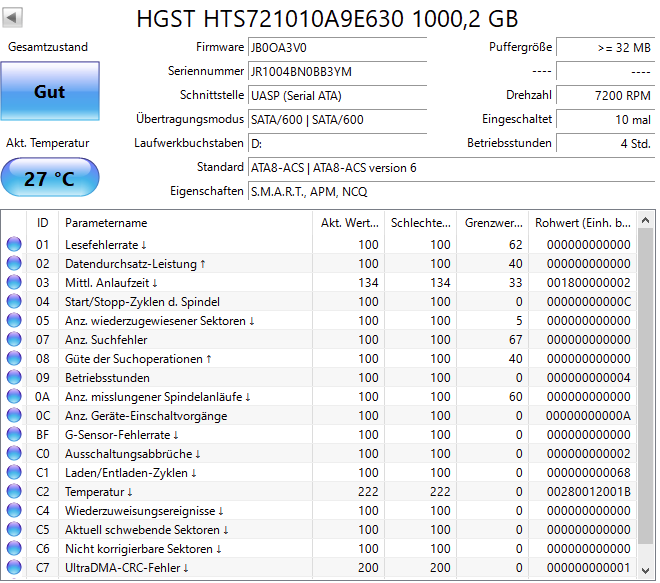
Task: Click the Gut health status button
Action: [50, 91]
